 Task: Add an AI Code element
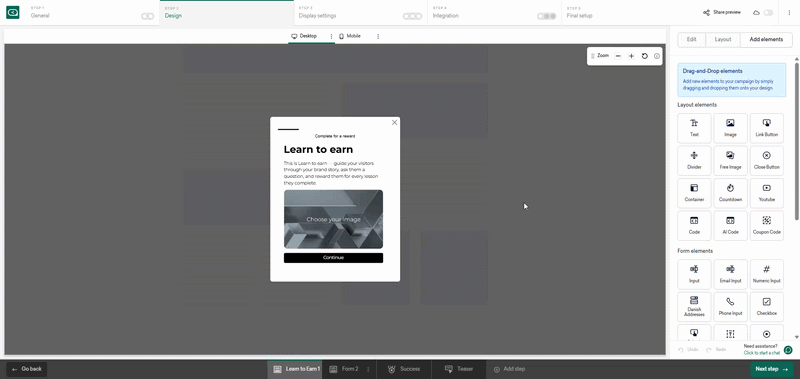click(x=730, y=225)
